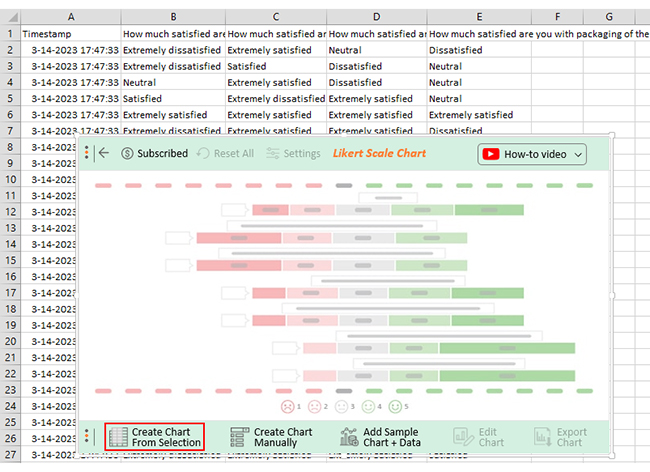Click cell B4 Neutral
650x472 pixels.
pos(173,82)
